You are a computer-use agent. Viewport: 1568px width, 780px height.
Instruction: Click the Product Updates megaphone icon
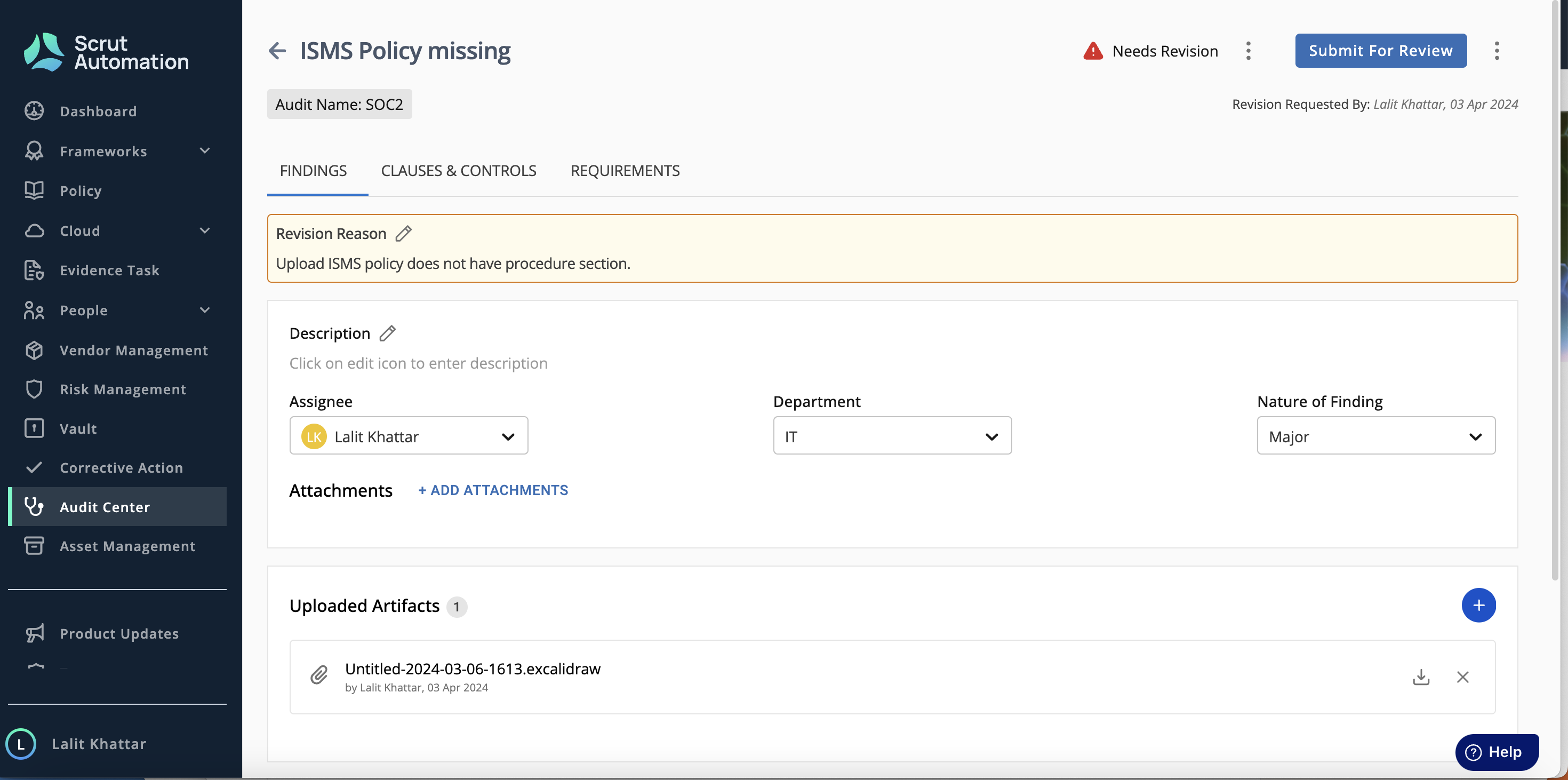[34, 633]
